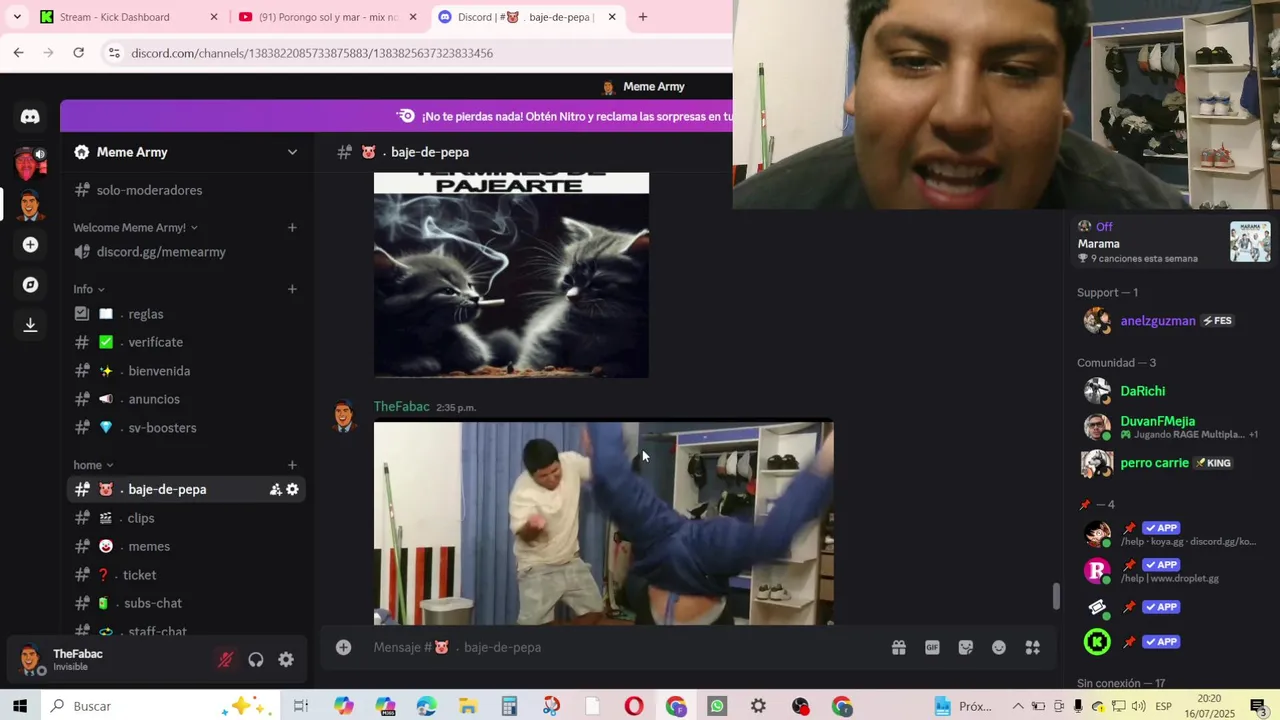Close the Kick Dashboard tab

(214, 17)
